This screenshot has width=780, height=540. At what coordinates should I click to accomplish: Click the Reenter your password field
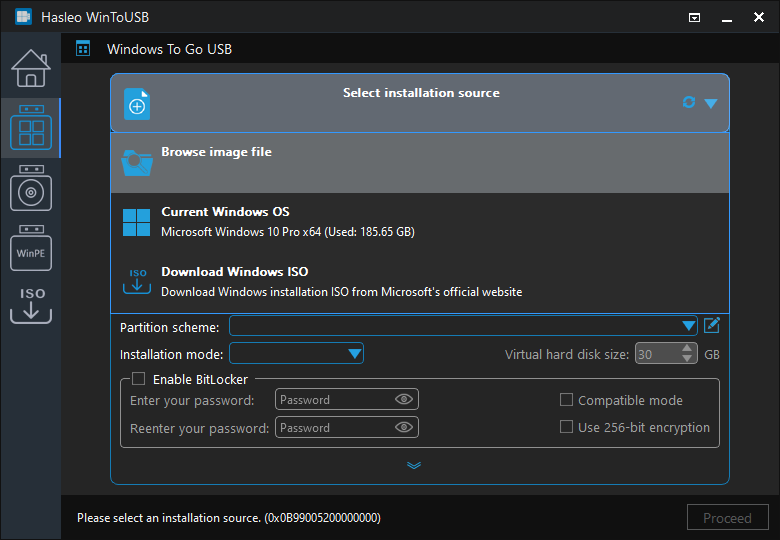pyautogui.click(x=347, y=427)
